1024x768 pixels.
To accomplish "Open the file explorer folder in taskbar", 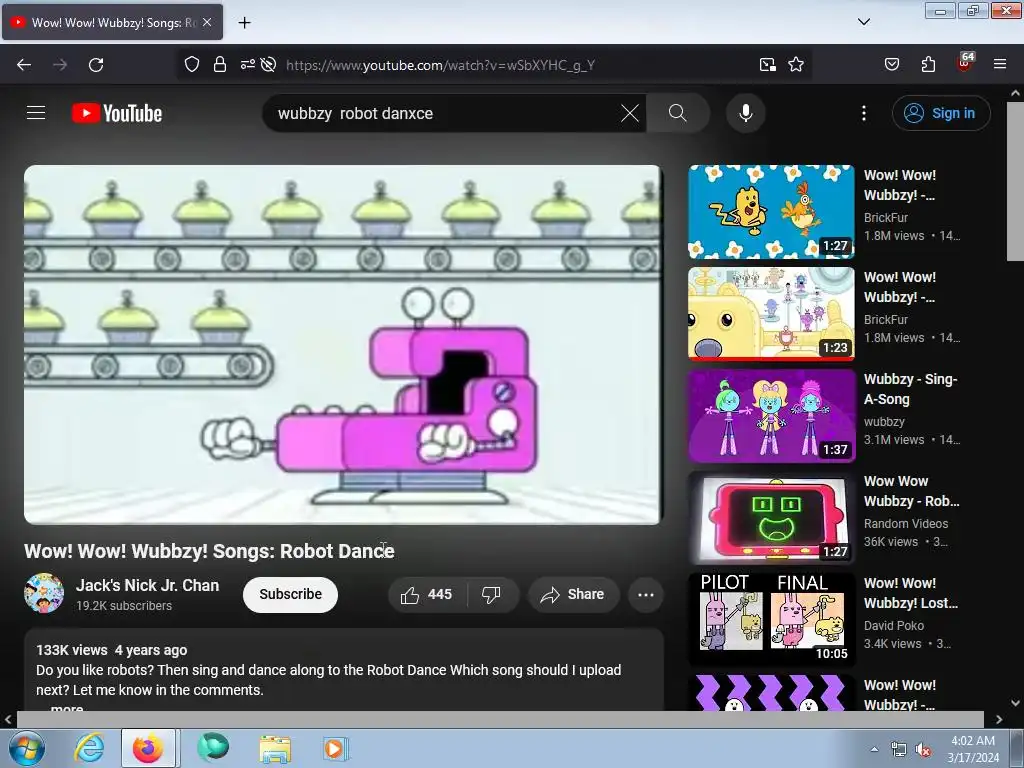I will pos(275,748).
